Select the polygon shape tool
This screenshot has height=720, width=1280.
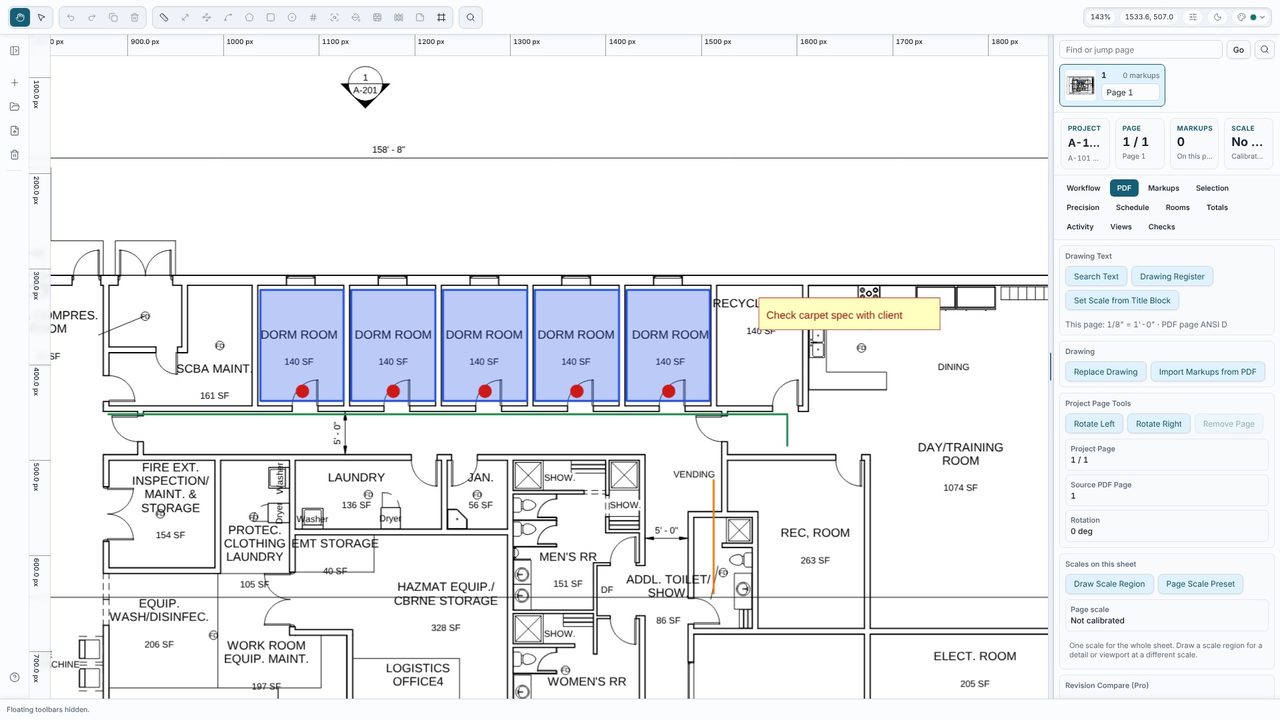[249, 17]
